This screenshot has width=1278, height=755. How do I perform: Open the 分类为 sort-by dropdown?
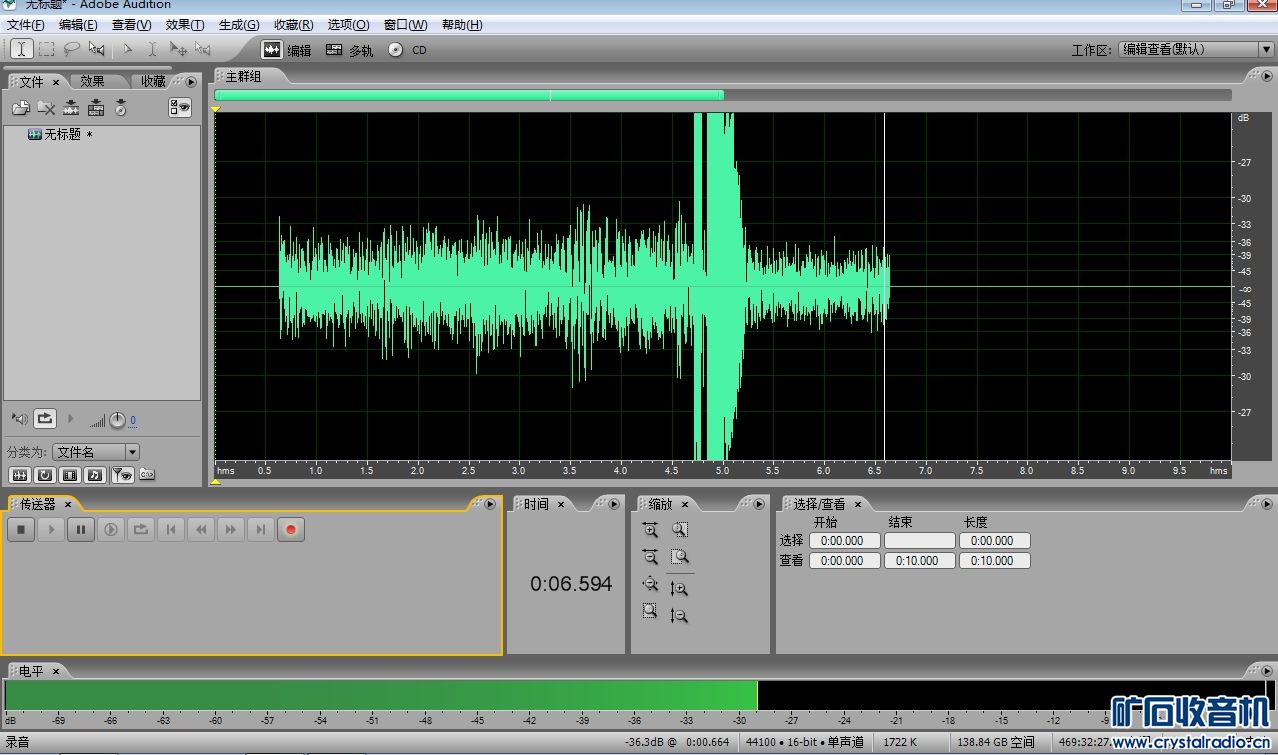132,452
